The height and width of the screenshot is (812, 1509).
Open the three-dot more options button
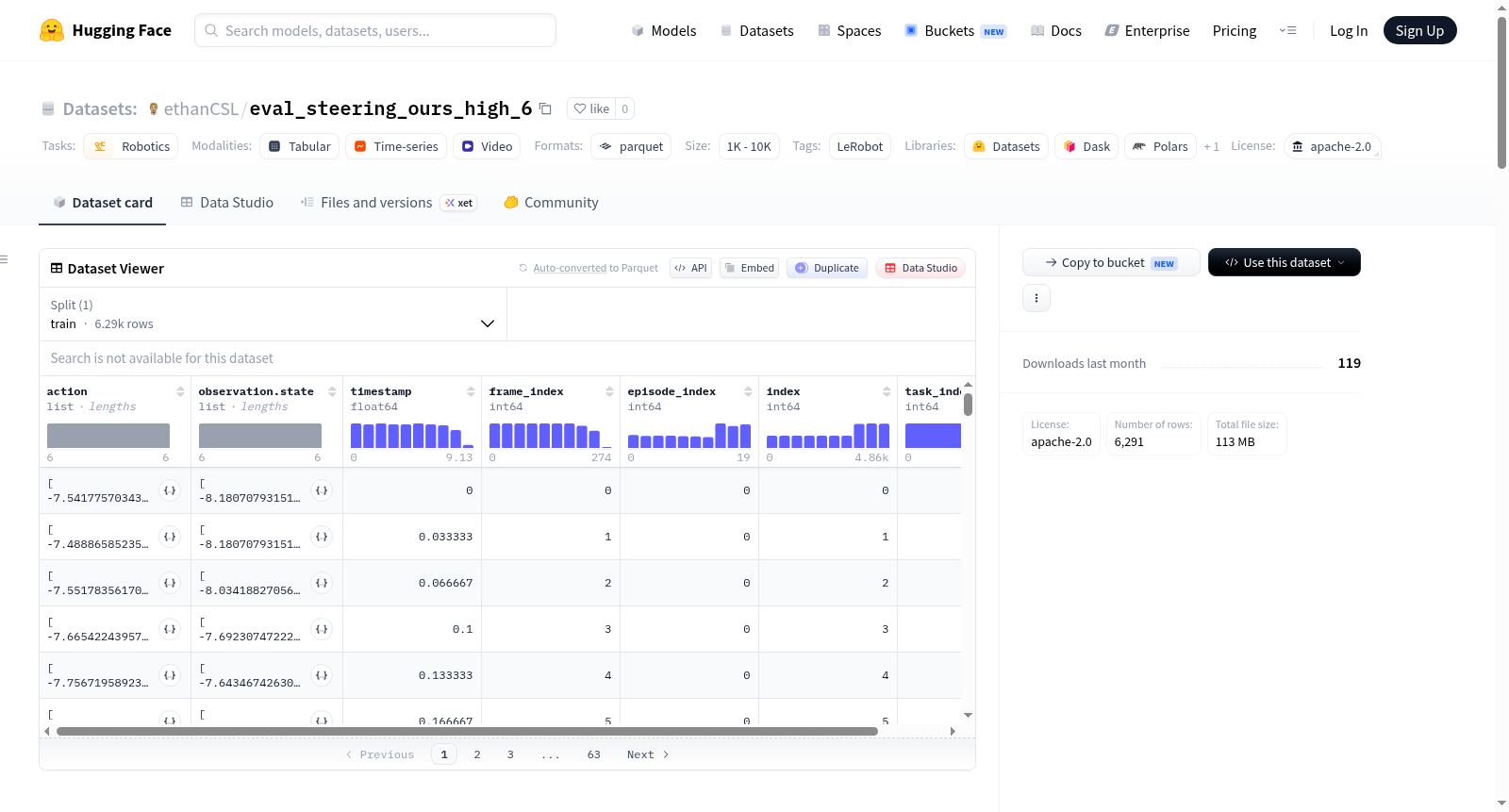[x=1036, y=298]
